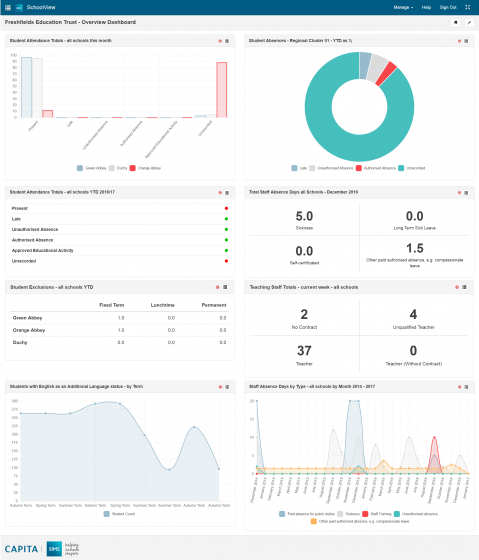Open menu icon of Student Exclusions panel

225,287
